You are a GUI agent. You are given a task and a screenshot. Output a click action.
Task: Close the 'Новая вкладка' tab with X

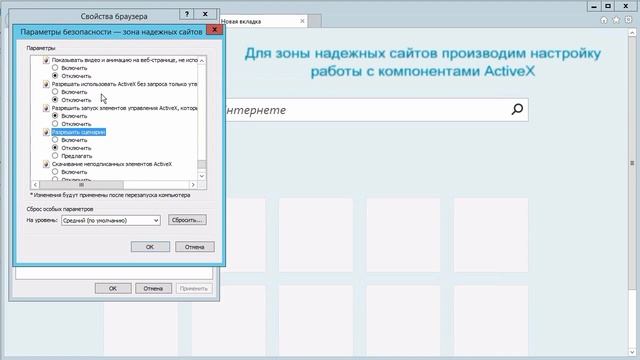tap(302, 21)
